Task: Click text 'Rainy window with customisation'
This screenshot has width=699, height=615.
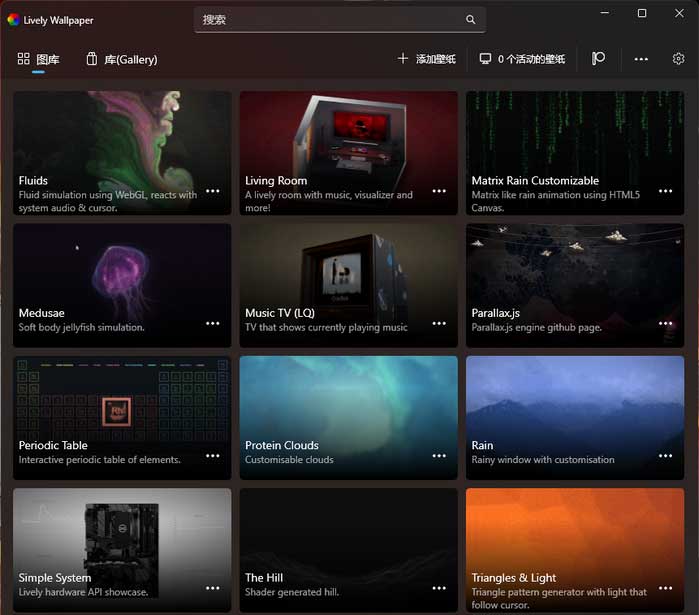Action: click(x=543, y=459)
